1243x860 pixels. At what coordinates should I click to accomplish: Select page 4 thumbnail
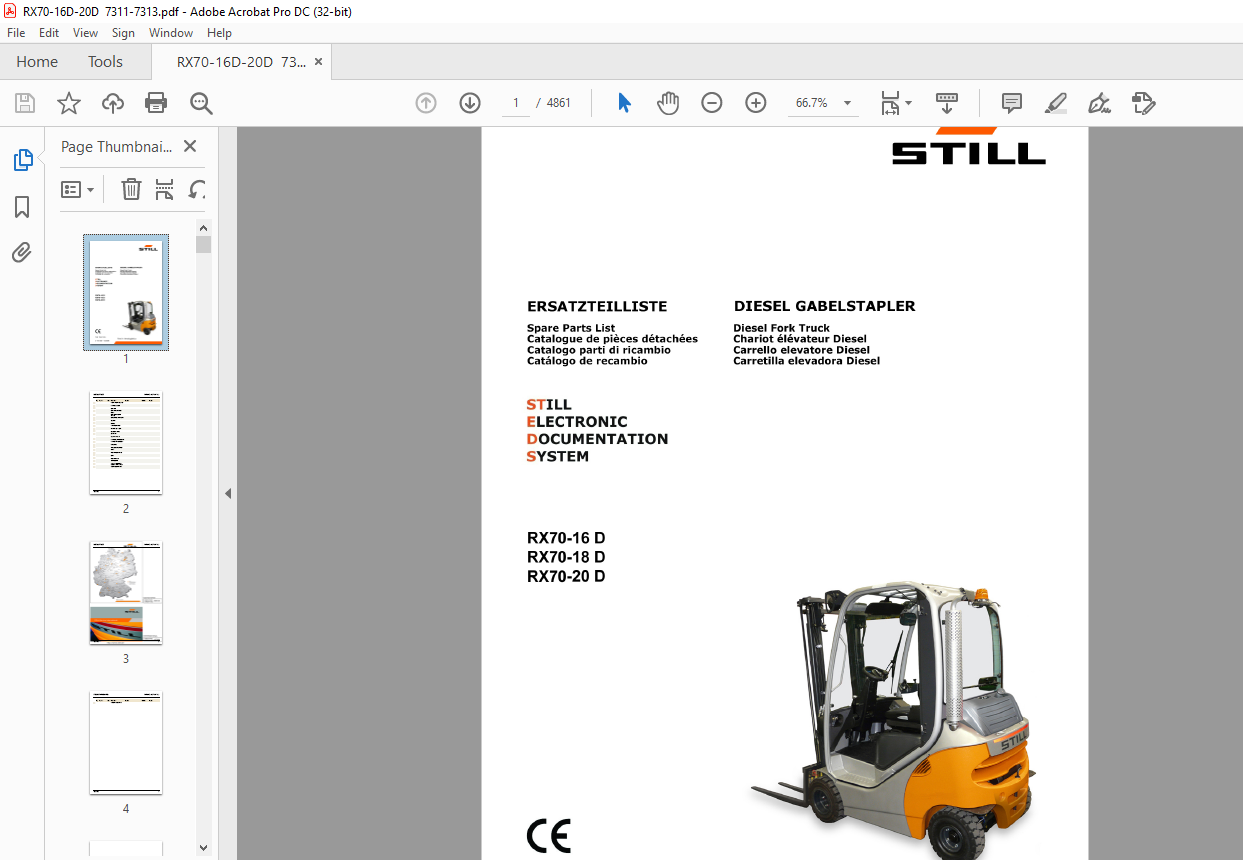126,743
